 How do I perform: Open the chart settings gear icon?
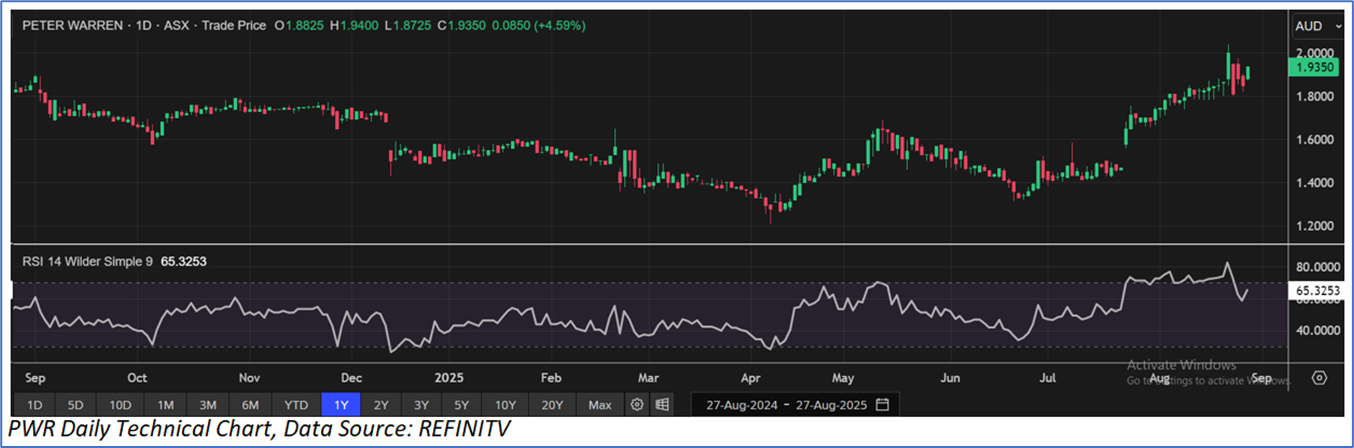coord(637,405)
